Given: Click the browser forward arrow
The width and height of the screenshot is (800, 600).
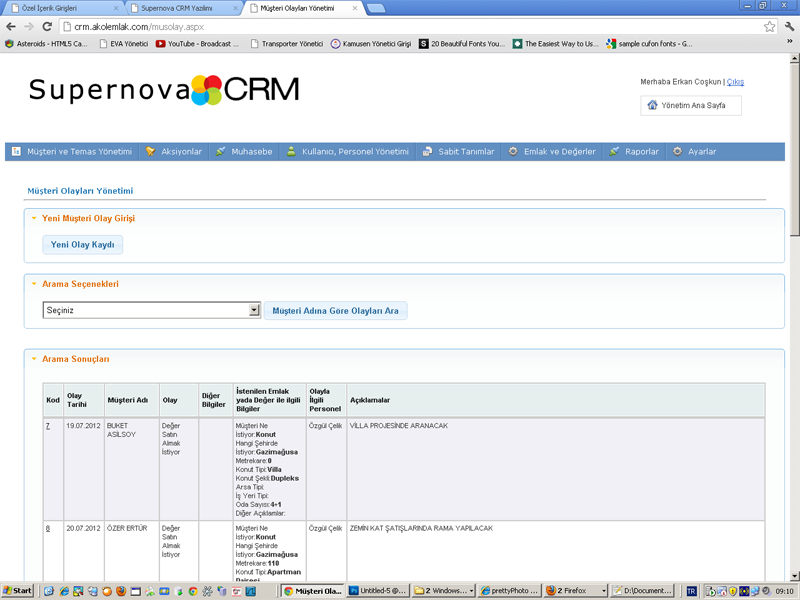Looking at the screenshot, I should (x=29, y=27).
